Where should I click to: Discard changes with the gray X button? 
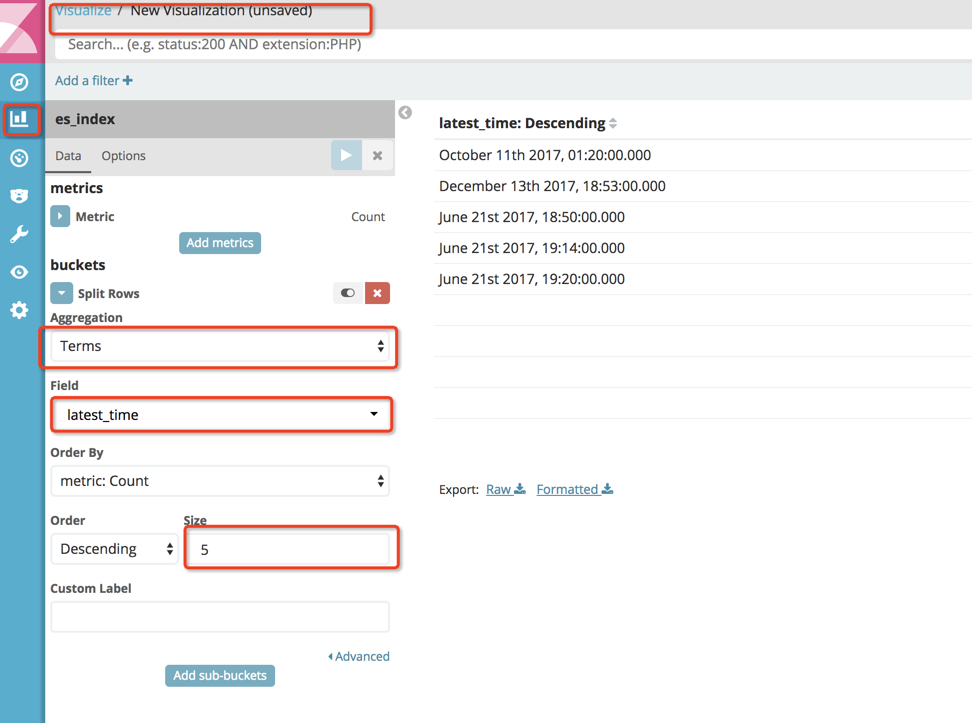click(377, 156)
